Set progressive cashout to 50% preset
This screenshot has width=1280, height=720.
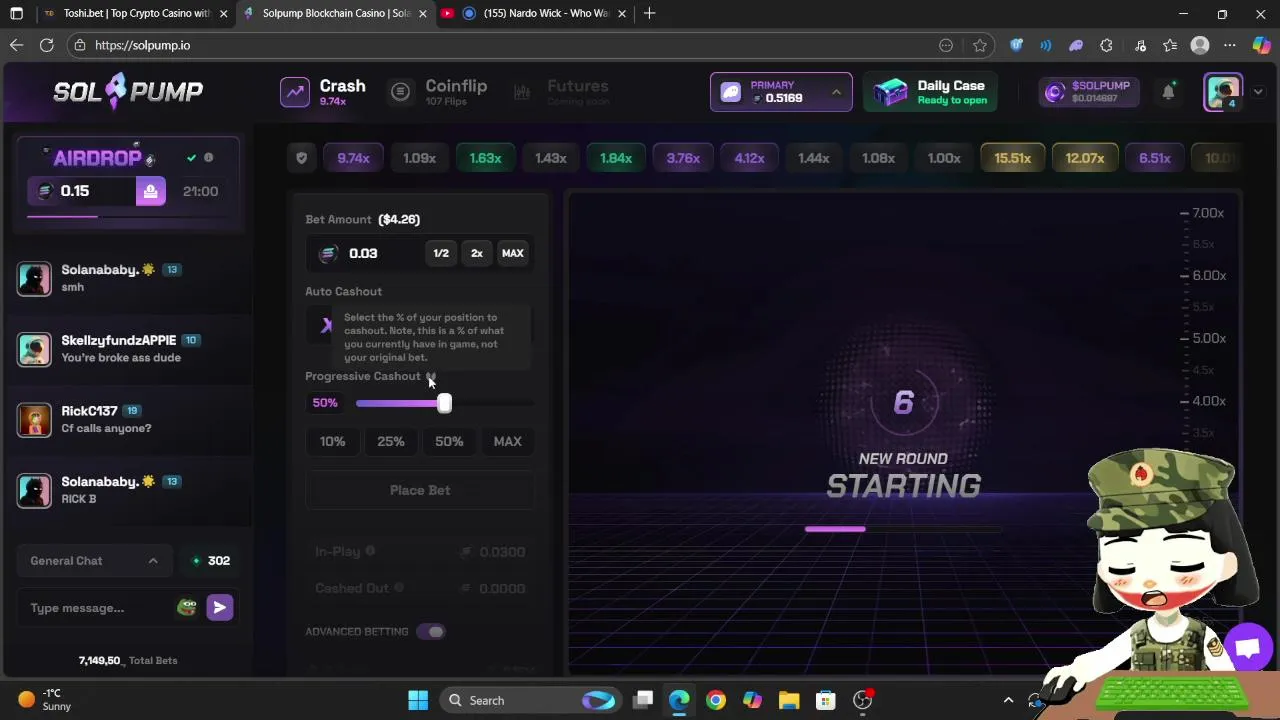coord(449,441)
